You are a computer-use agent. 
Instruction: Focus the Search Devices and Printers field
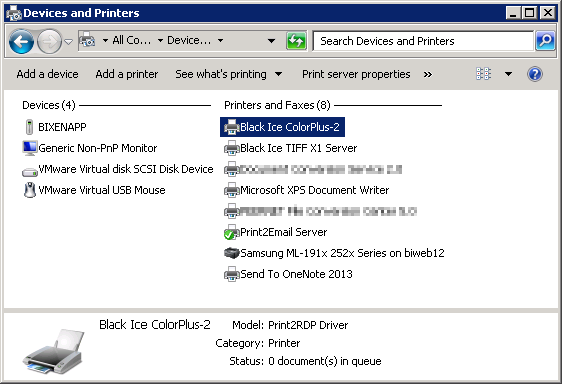click(423, 41)
